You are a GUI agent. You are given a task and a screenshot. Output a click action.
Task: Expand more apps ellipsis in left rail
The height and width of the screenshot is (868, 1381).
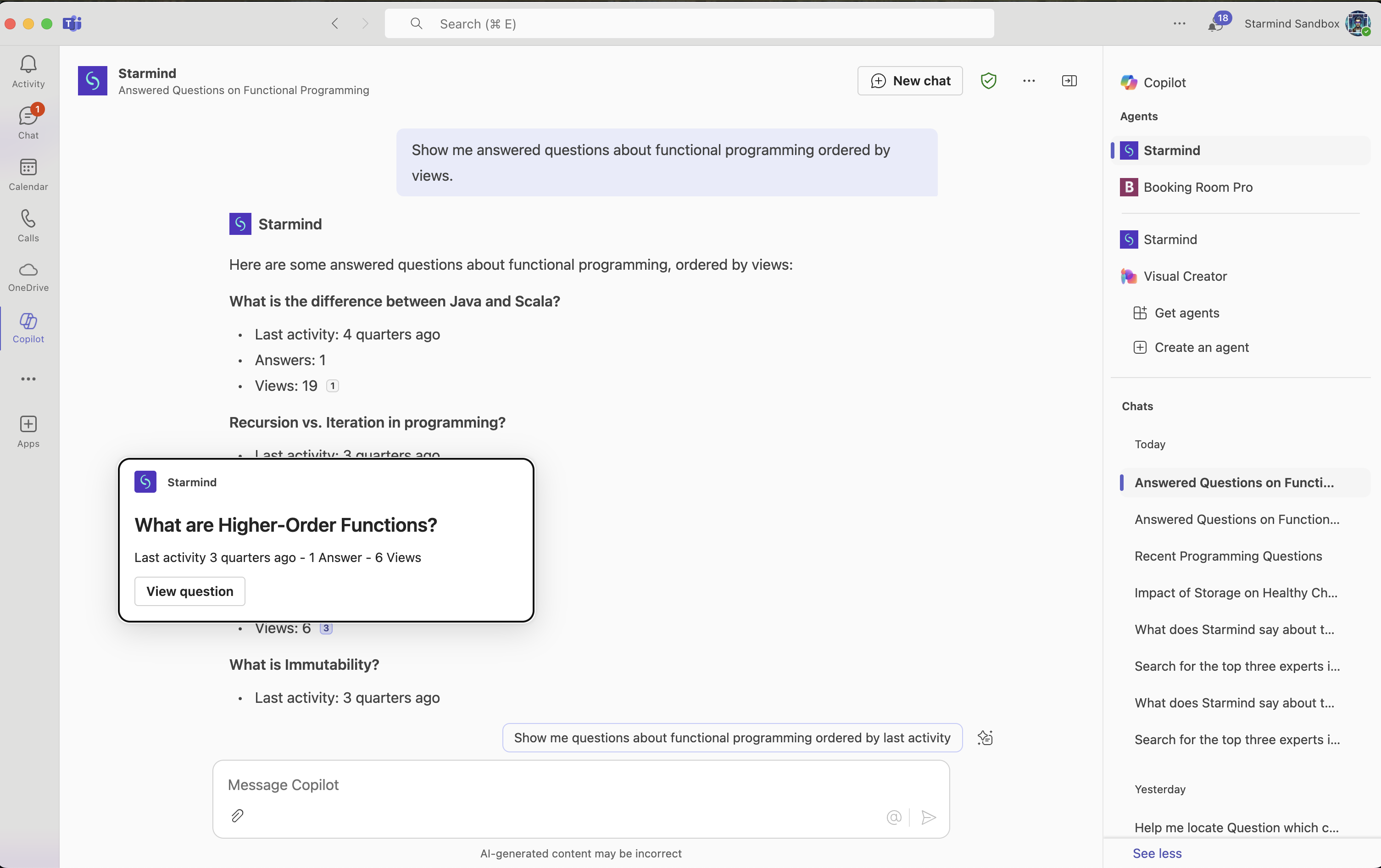(x=28, y=379)
